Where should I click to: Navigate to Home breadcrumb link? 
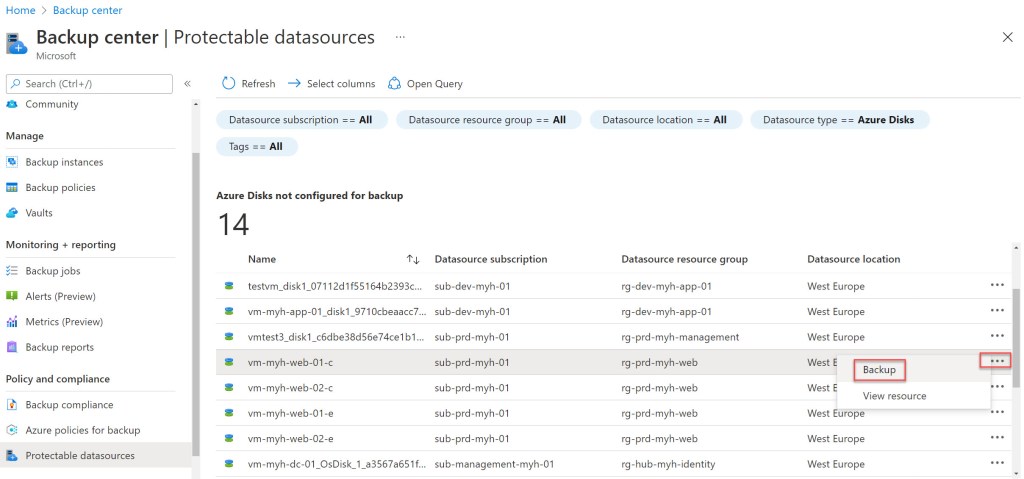20,10
